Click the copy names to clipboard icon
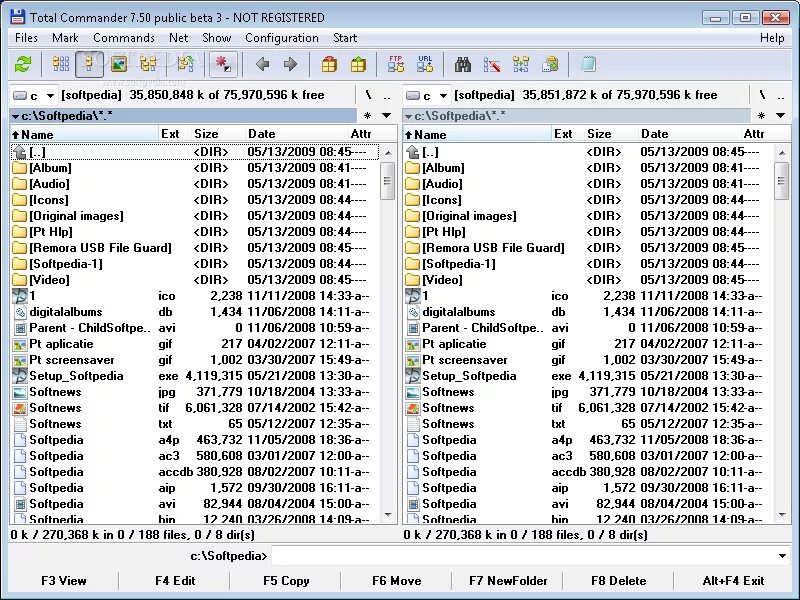 coord(550,64)
